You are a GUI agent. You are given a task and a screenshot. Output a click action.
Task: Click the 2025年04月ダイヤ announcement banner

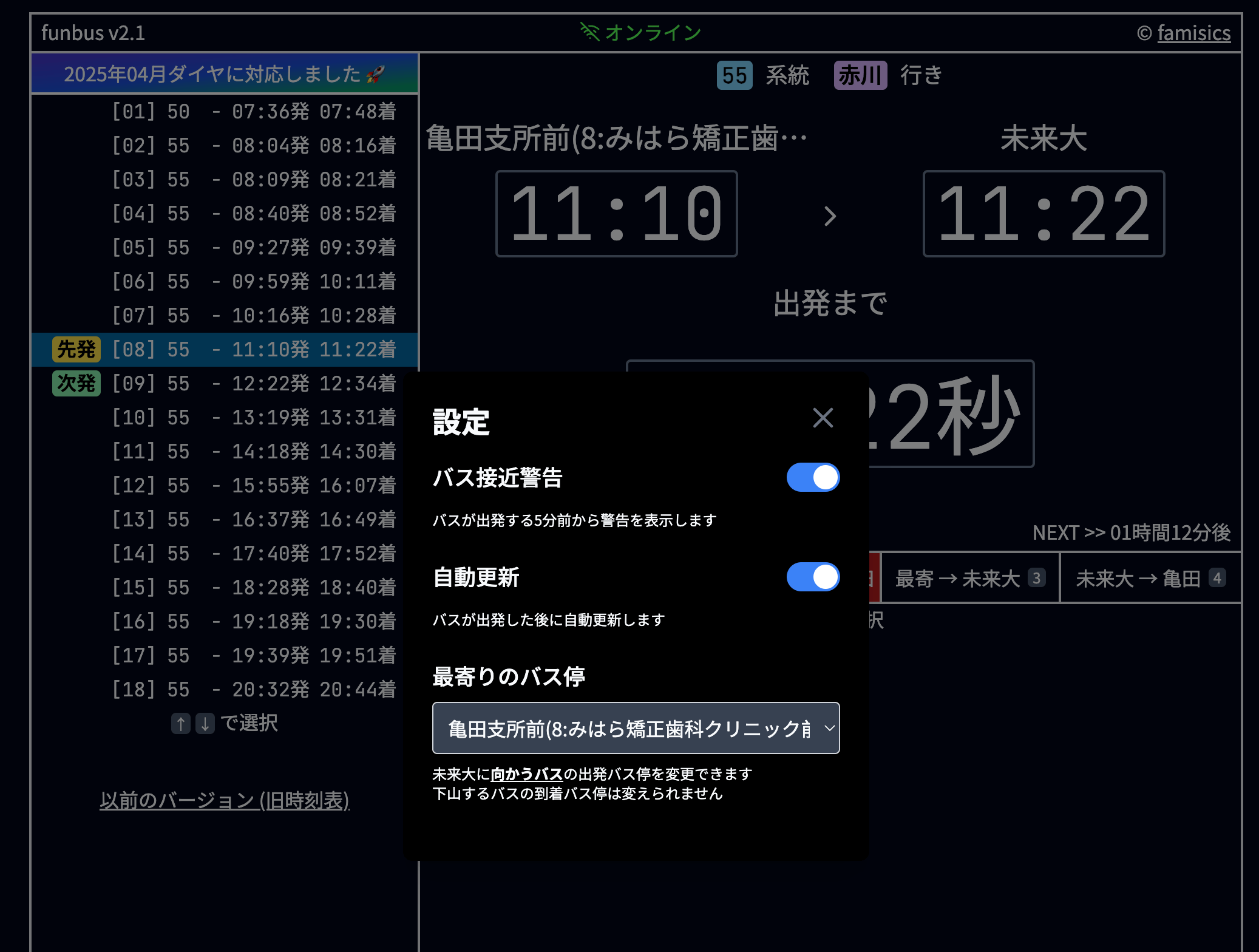pyautogui.click(x=225, y=74)
